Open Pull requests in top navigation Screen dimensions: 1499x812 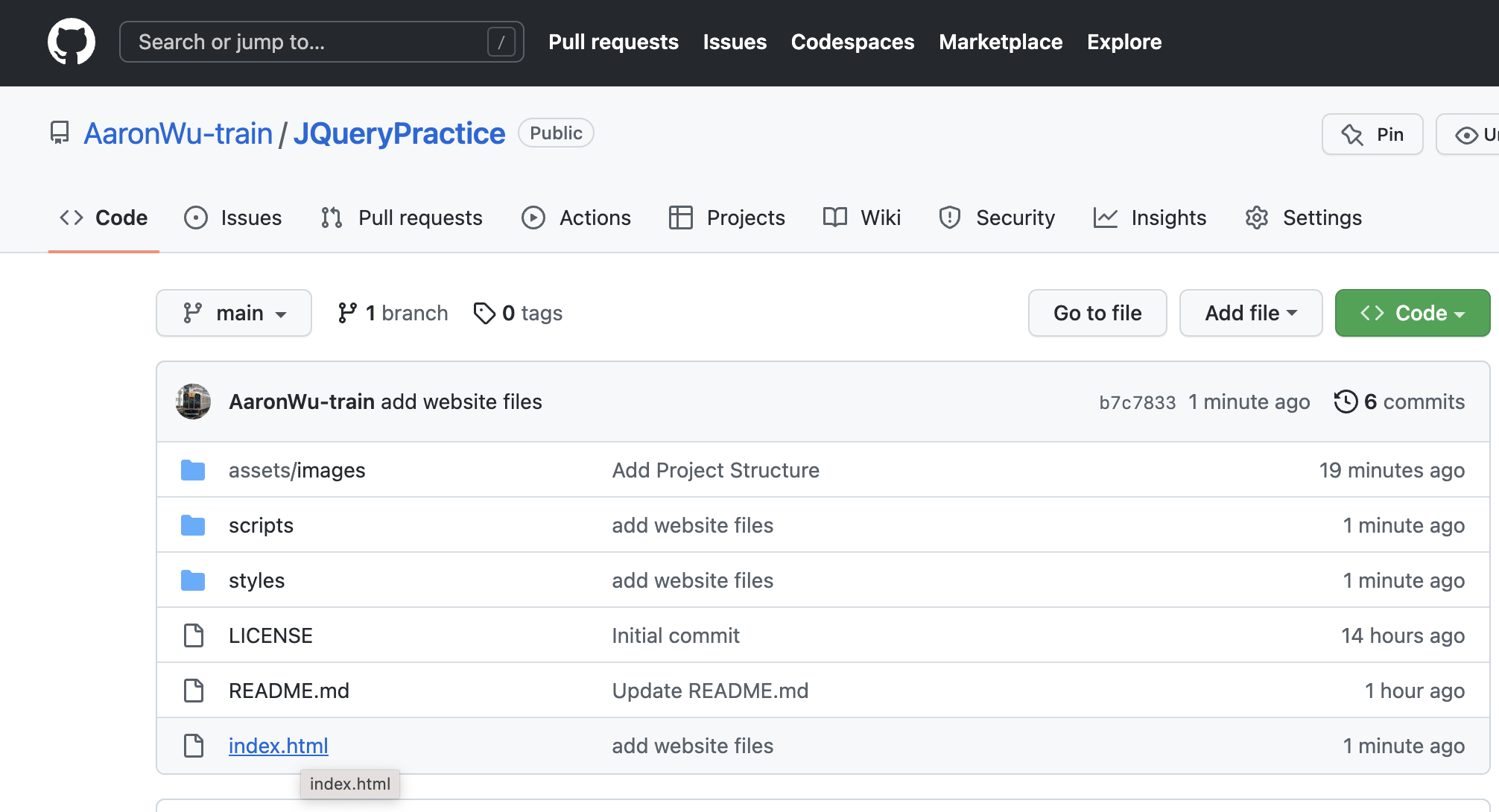[613, 42]
